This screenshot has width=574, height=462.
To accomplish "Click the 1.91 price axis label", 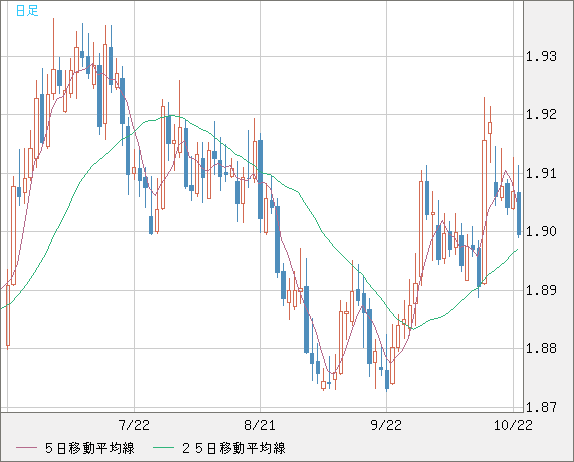I will click(x=541, y=173).
